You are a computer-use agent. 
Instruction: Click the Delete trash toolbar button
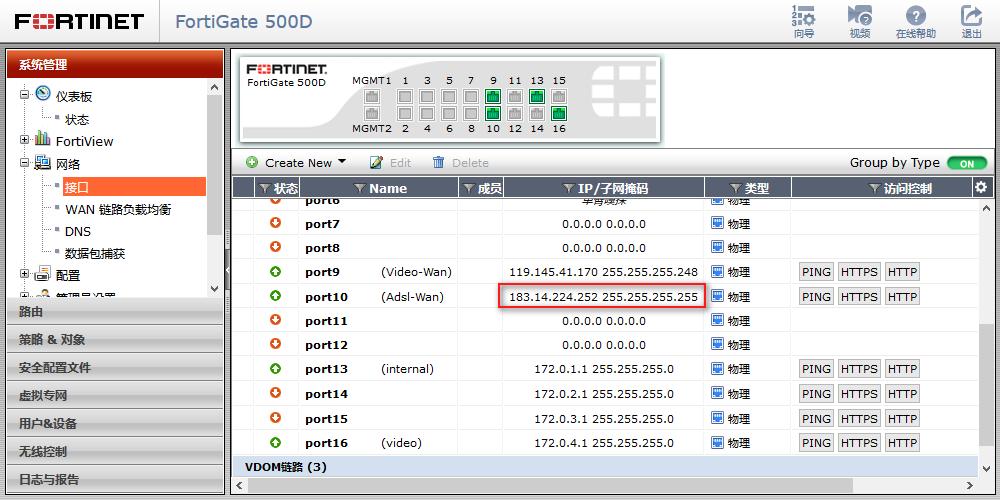[x=460, y=163]
